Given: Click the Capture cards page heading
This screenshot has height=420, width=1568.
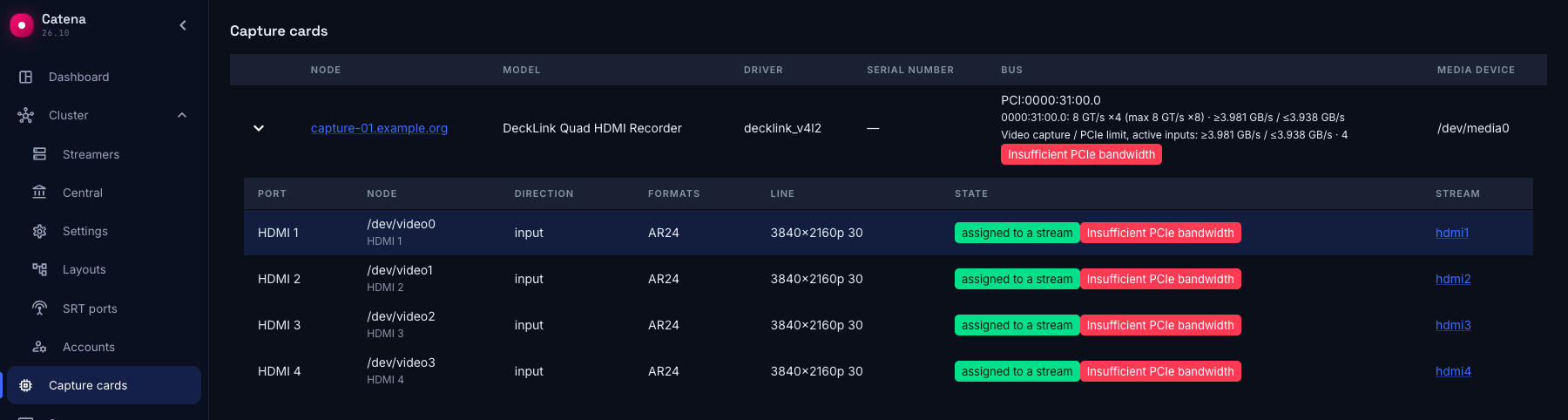Looking at the screenshot, I should coord(279,30).
